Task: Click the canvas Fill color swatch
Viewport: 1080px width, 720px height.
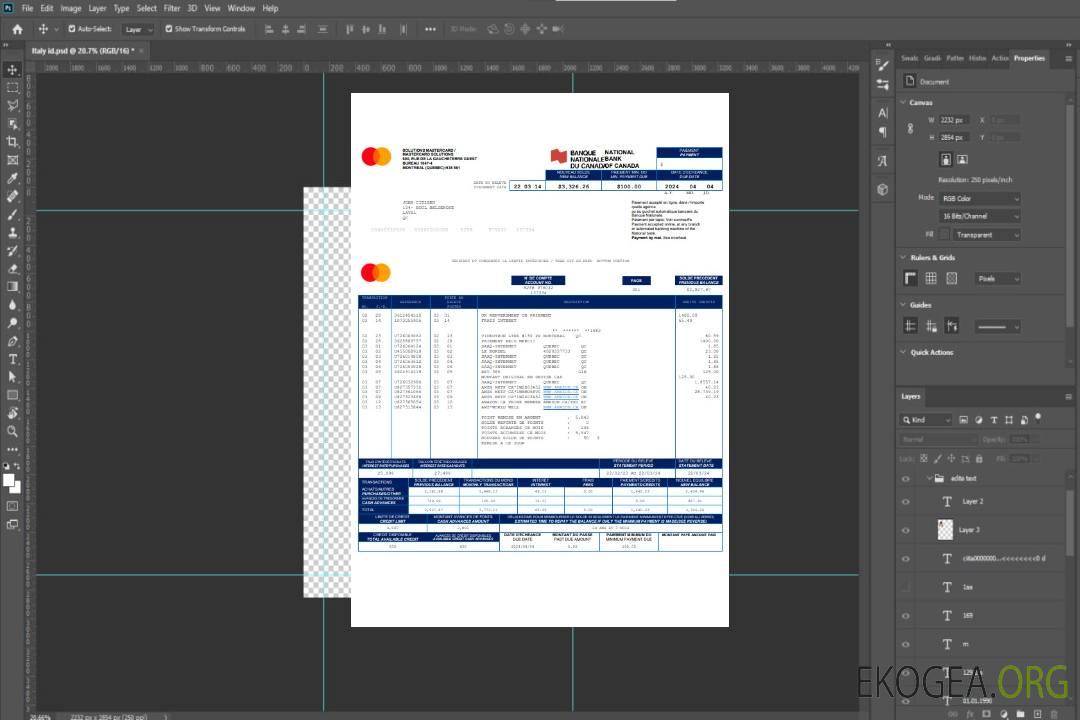Action: 945,235
